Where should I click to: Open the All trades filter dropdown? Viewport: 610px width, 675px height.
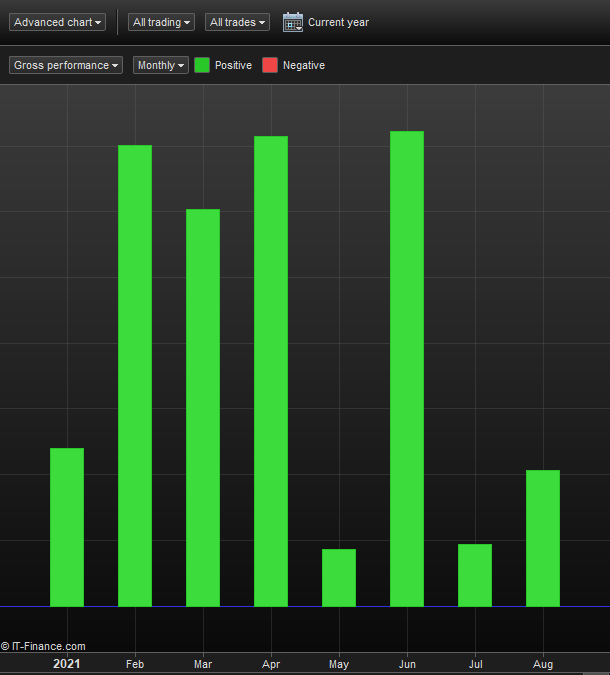pyautogui.click(x=237, y=22)
